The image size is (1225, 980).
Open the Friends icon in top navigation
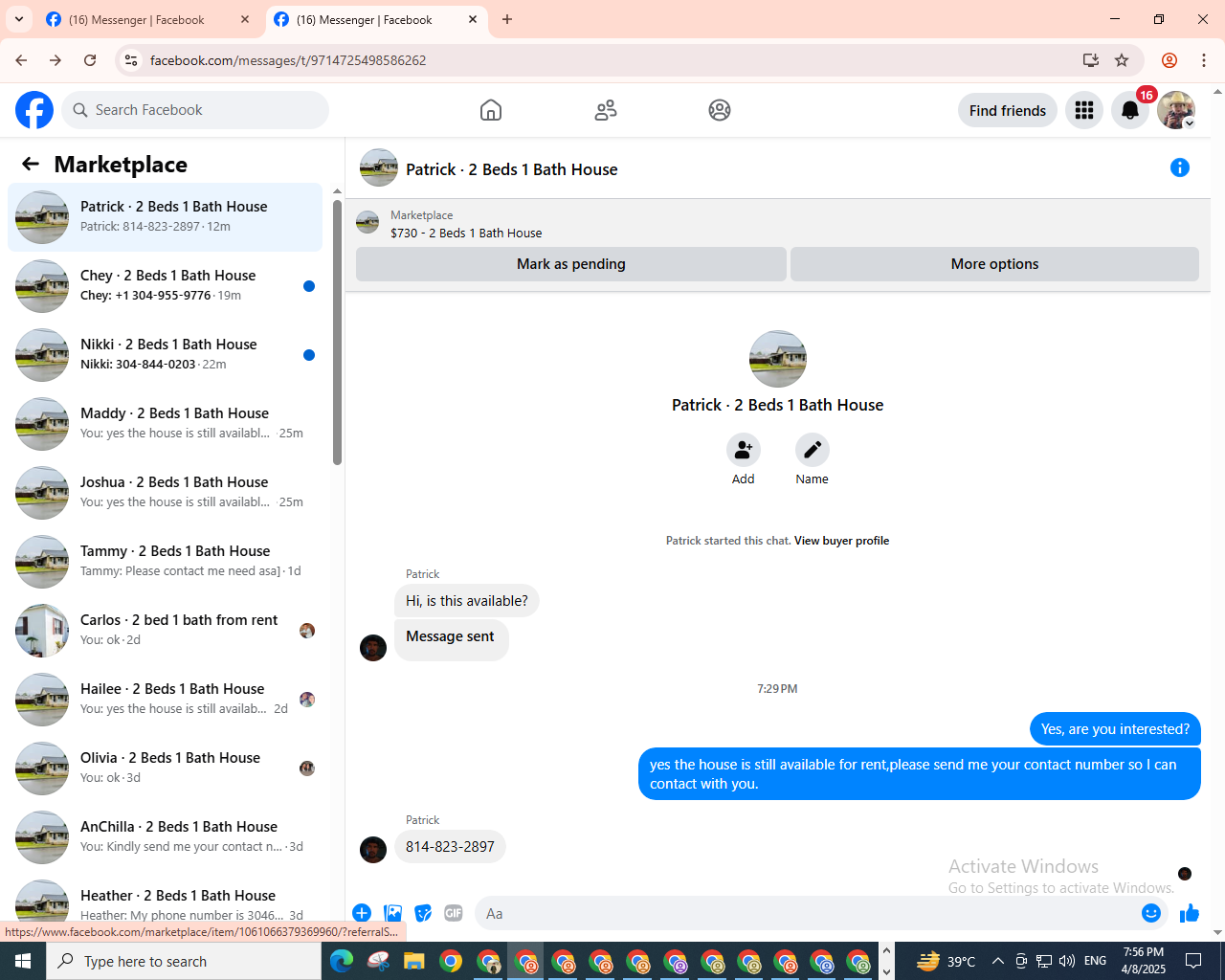[606, 110]
